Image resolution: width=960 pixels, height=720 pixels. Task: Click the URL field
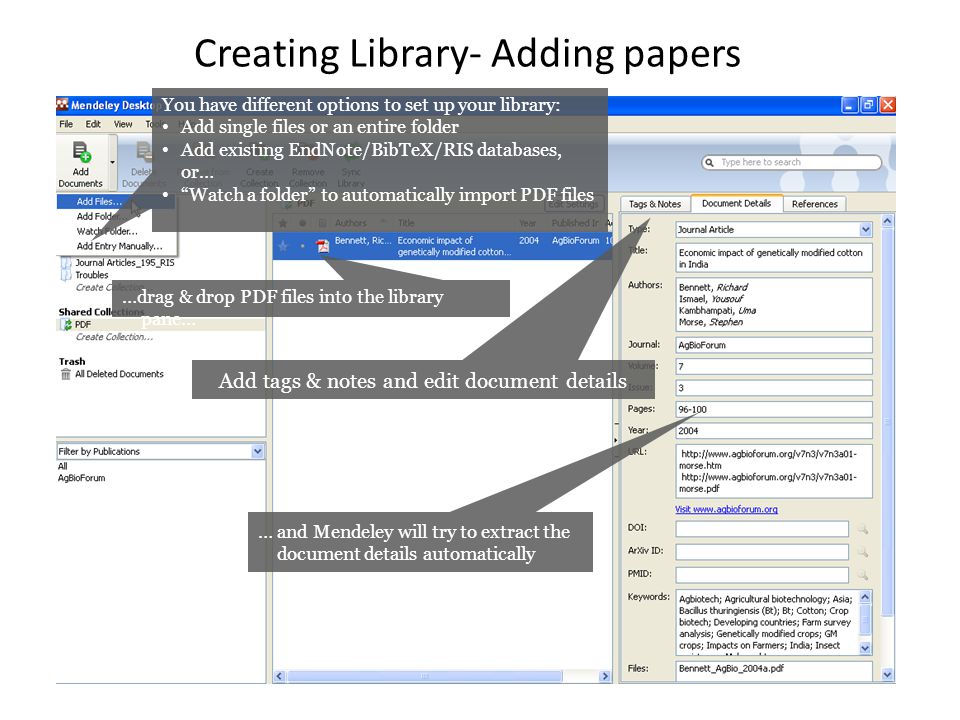coord(774,471)
